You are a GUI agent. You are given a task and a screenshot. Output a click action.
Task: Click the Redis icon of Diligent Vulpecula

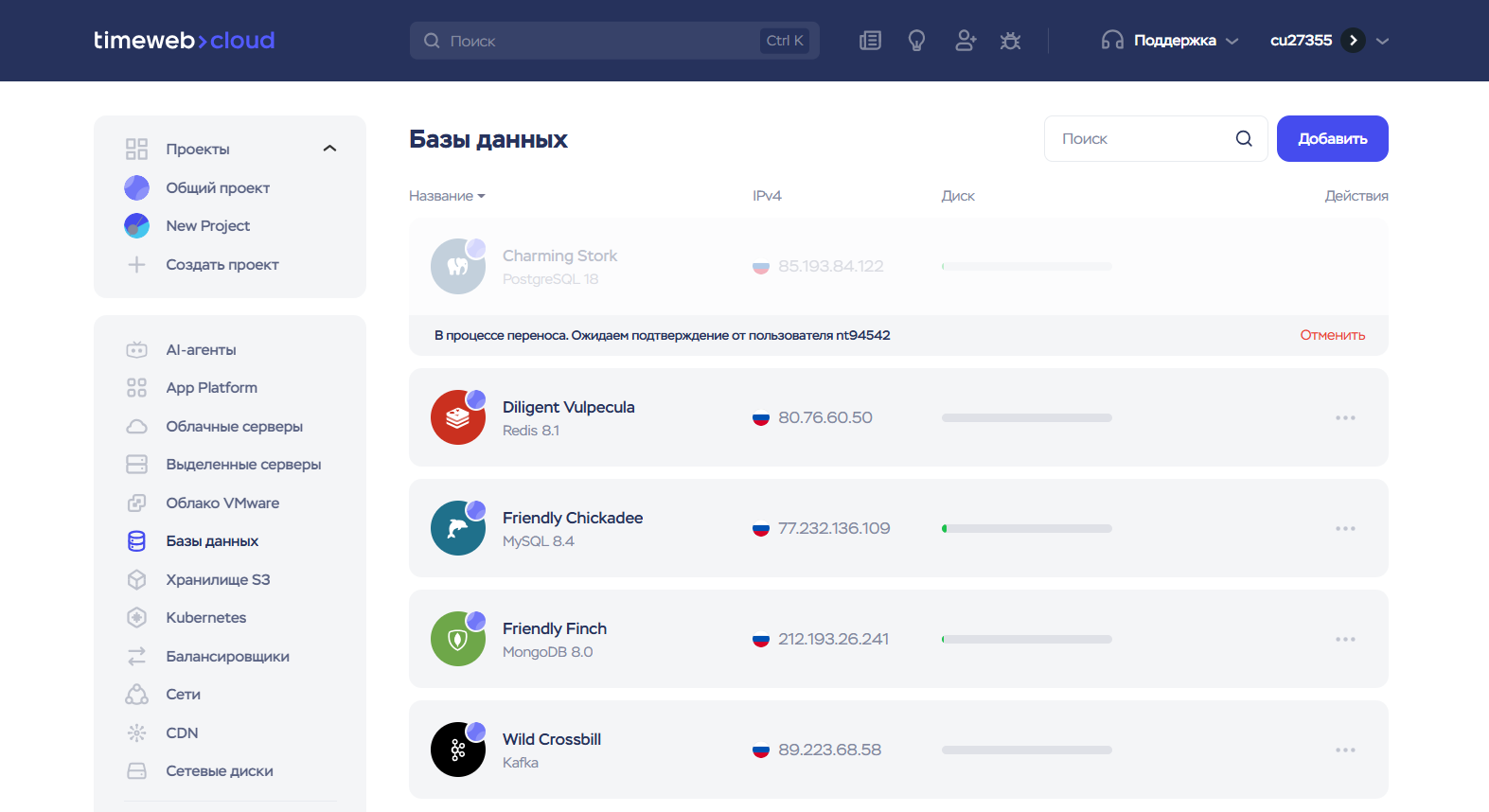click(458, 417)
